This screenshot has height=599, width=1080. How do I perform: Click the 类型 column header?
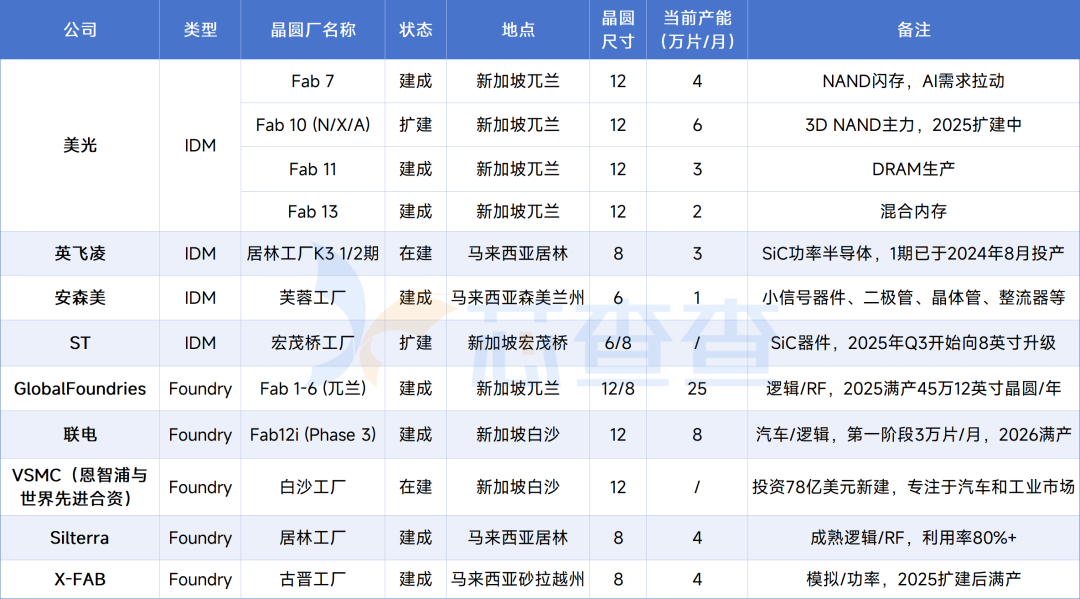click(x=200, y=30)
